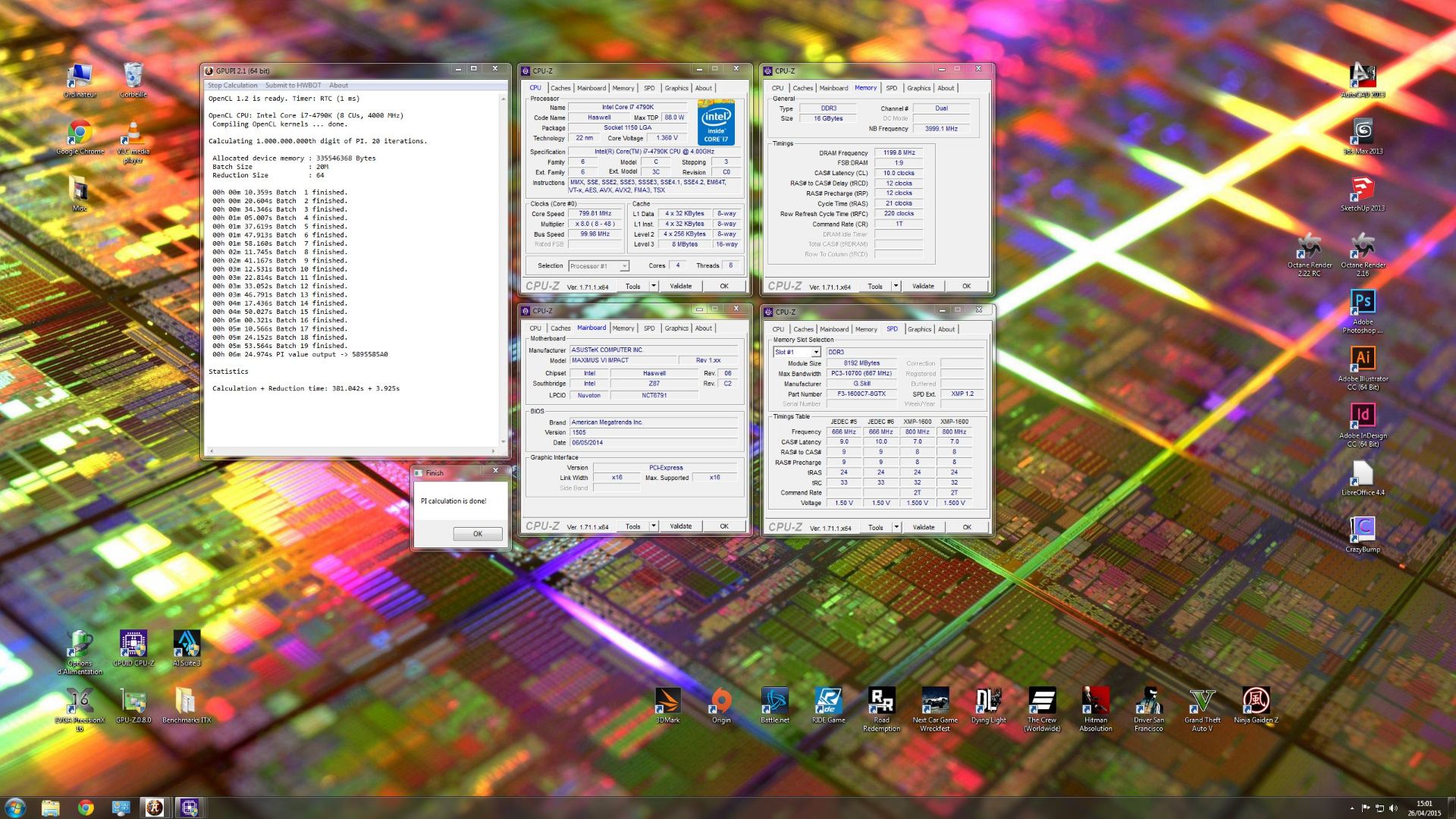Open Tools dropdown arrow in CPU tab window
Viewport: 1456px width, 819px height.
654,287
